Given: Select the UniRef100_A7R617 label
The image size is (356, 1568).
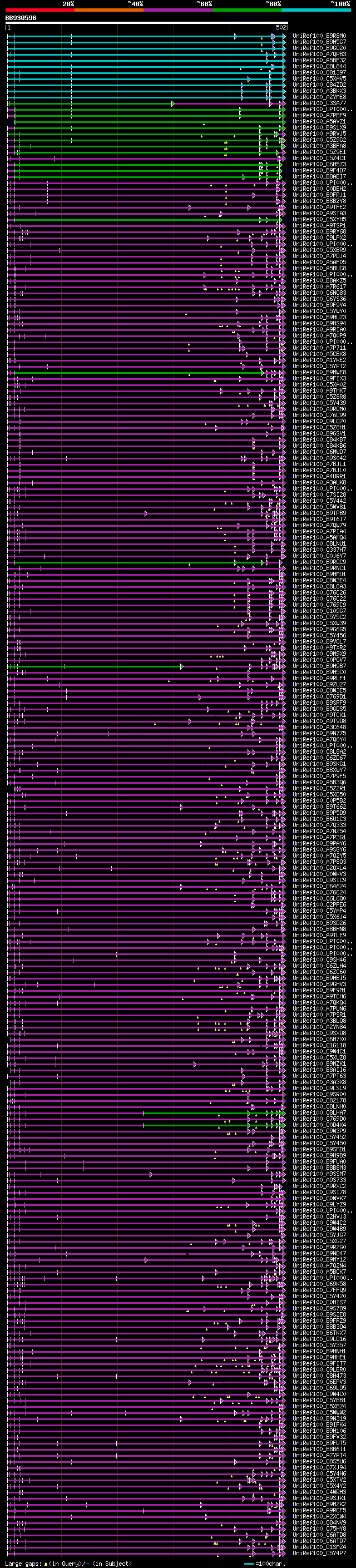Looking at the screenshot, I should [319, 286].
